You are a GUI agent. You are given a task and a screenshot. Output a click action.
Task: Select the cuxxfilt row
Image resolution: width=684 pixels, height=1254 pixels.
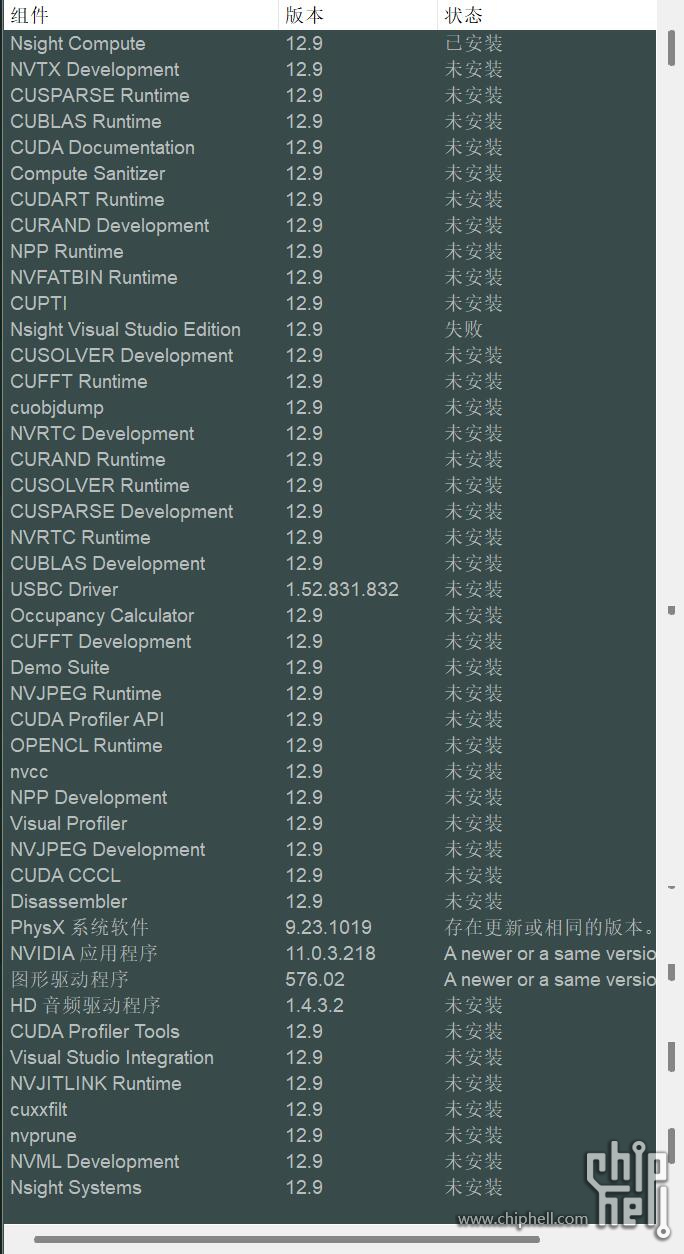click(330, 1110)
